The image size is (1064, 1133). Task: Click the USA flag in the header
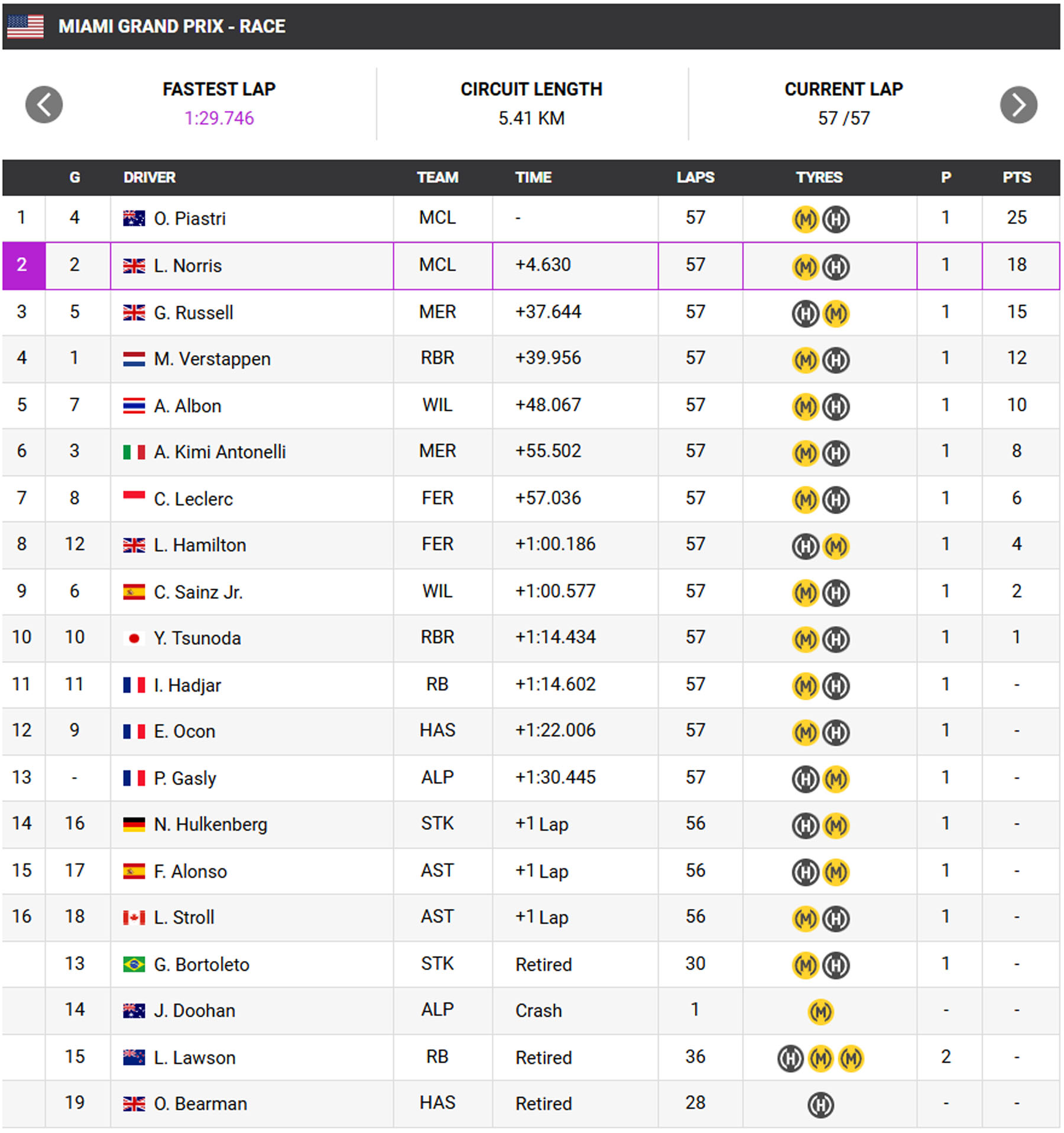(25, 26)
